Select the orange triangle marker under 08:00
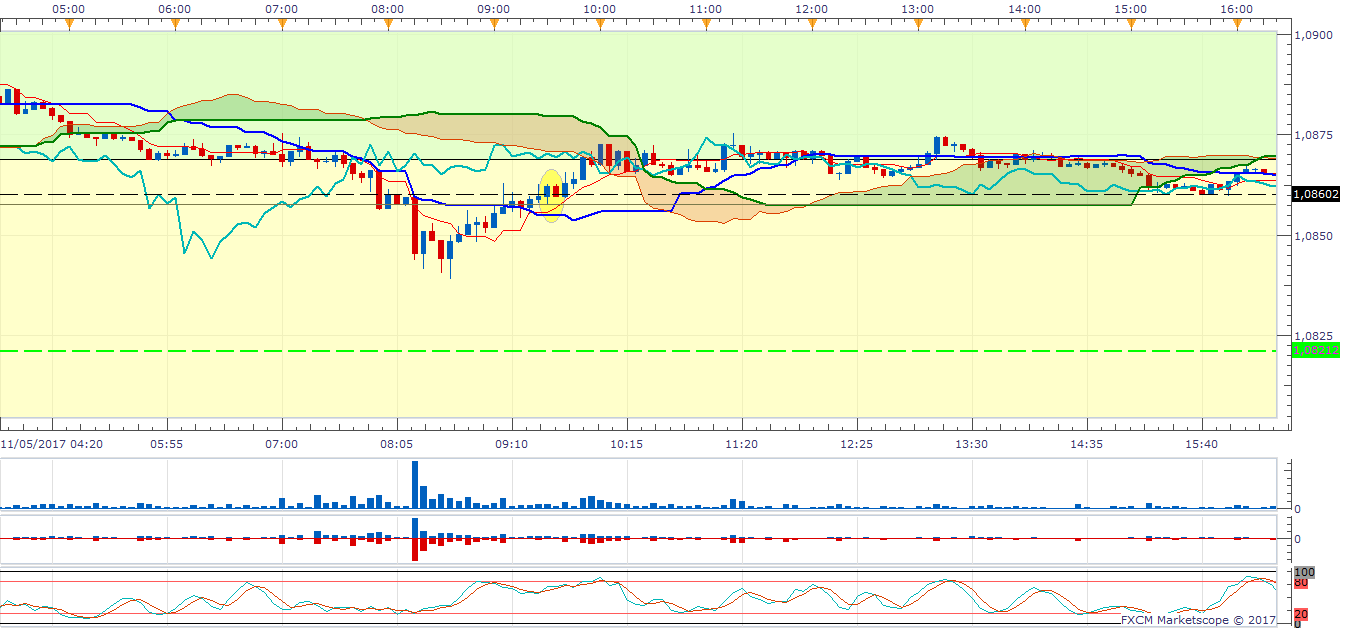This screenshot has width=1349, height=628. [387, 24]
